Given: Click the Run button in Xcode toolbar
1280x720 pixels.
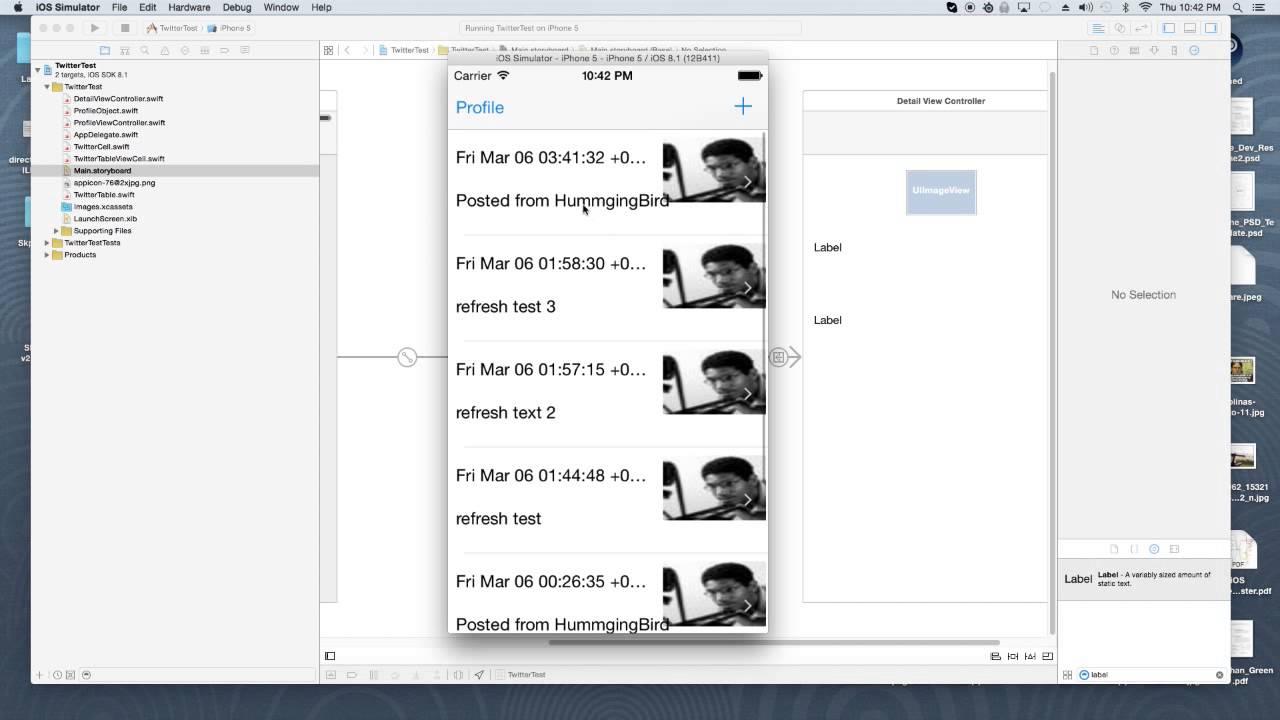Looking at the screenshot, I should point(95,28).
